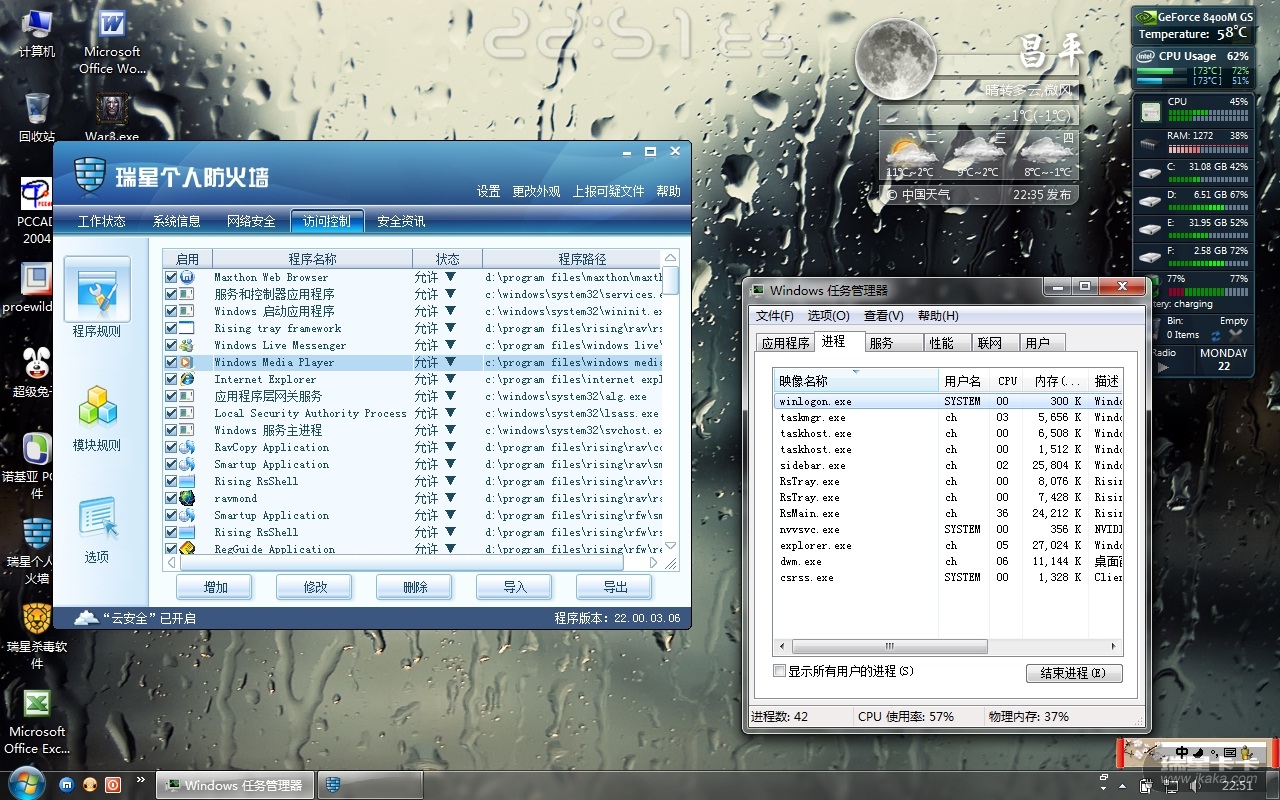Switch to the 网络安全 tab
Screen dimensions: 1280x800
[x=251, y=221]
